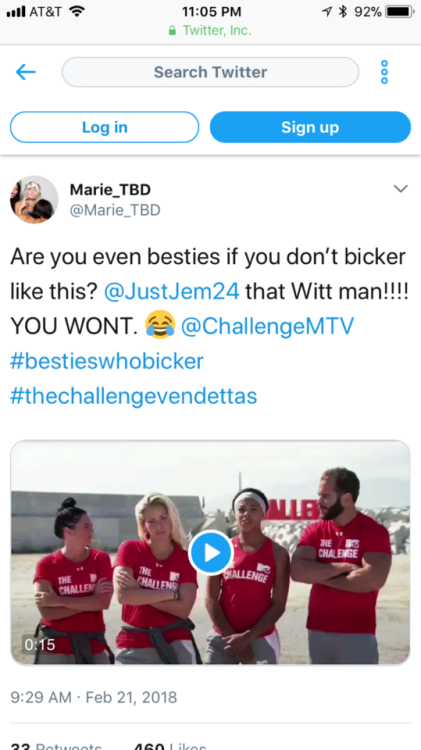The image size is (421, 750).
Task: Tap the video thumbnail of four contestants
Action: point(210,552)
